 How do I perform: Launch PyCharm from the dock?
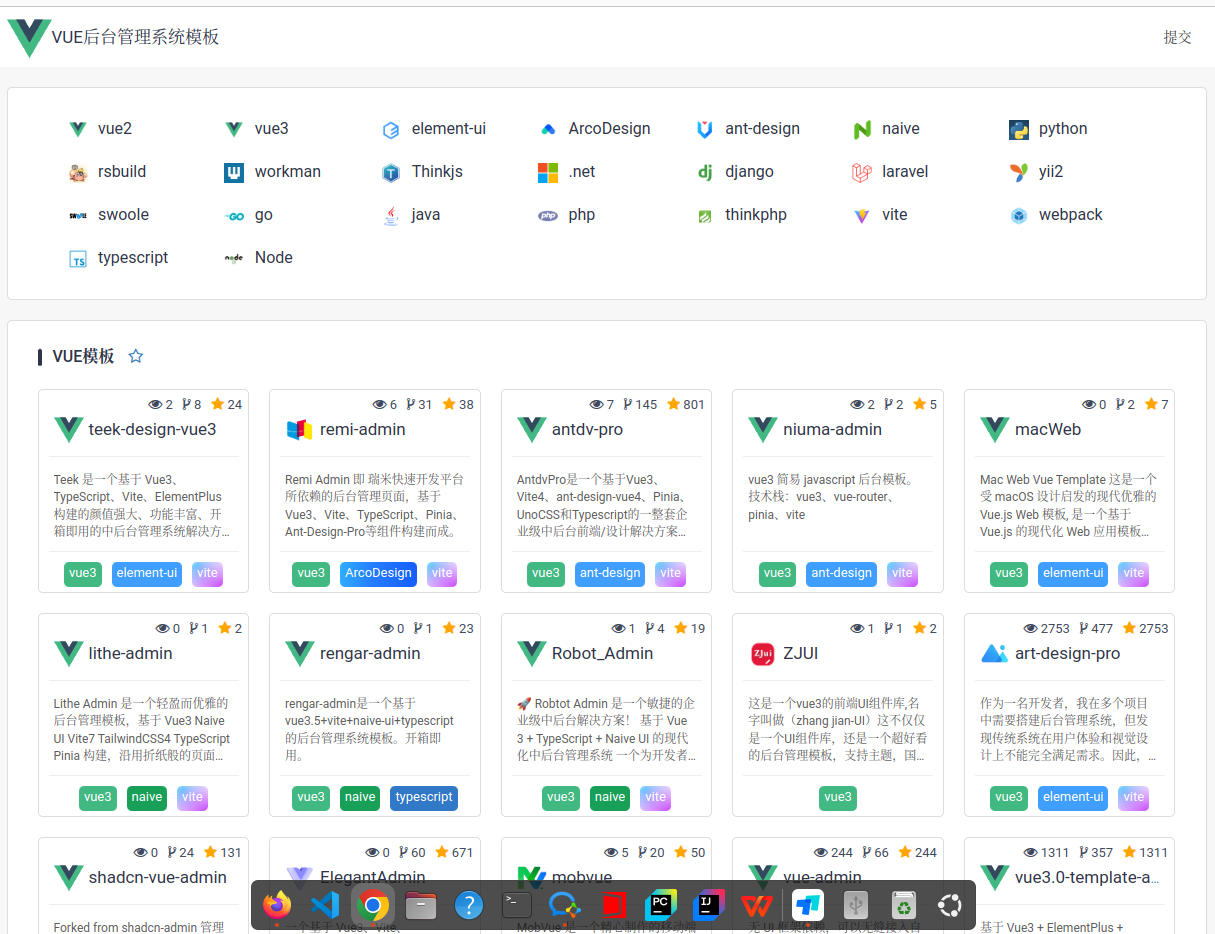660,906
